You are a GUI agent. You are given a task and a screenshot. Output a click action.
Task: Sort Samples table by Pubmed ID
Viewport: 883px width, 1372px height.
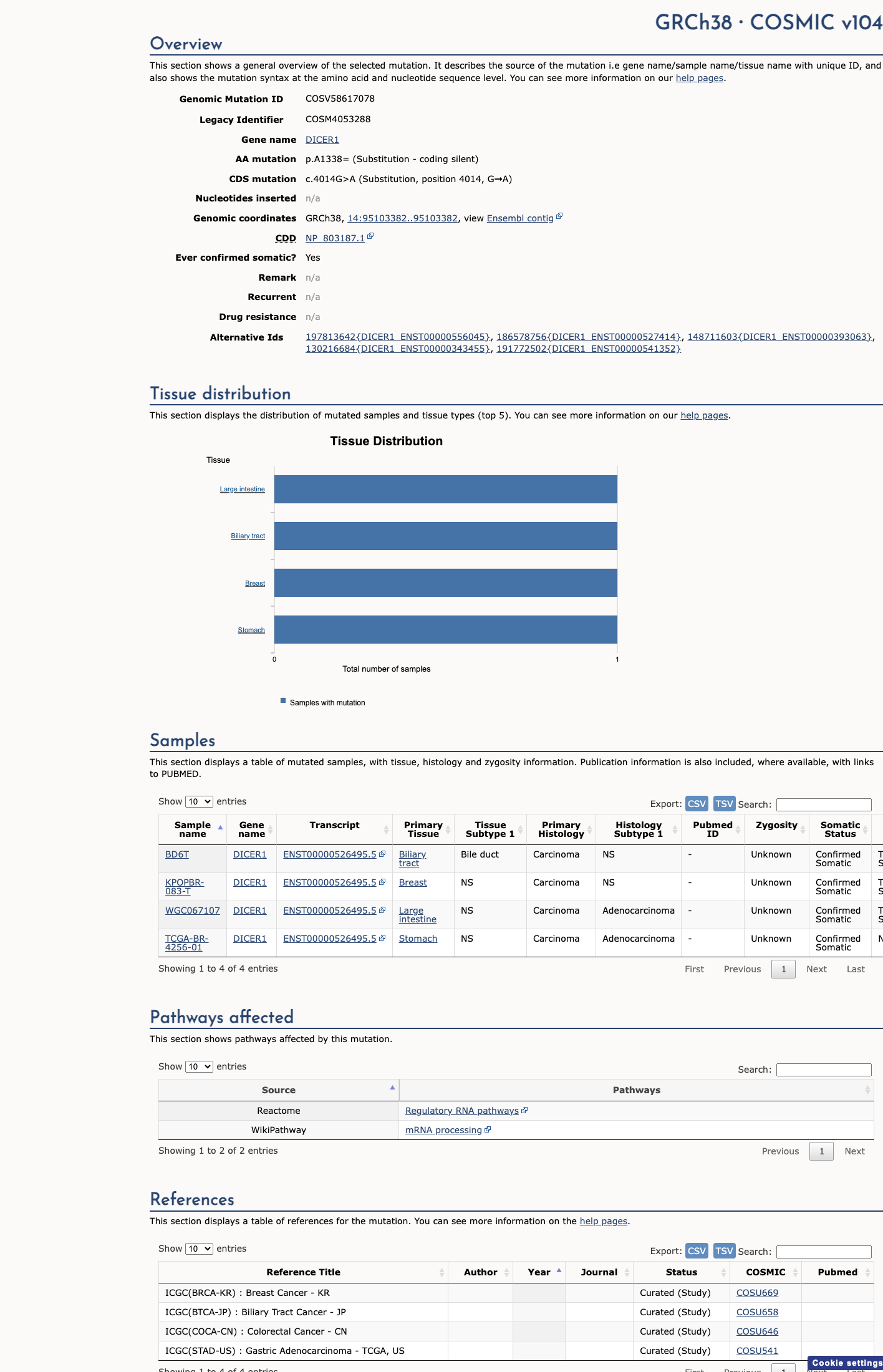pos(713,829)
